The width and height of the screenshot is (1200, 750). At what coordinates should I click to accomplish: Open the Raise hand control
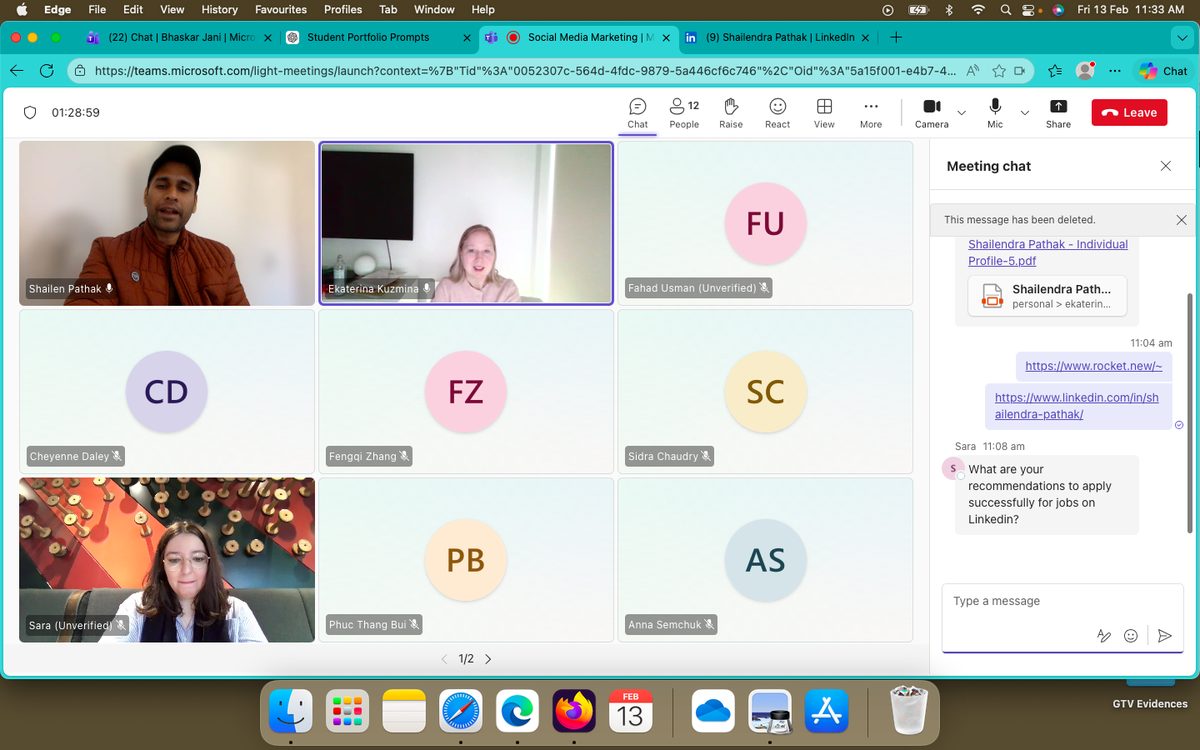[x=731, y=113]
